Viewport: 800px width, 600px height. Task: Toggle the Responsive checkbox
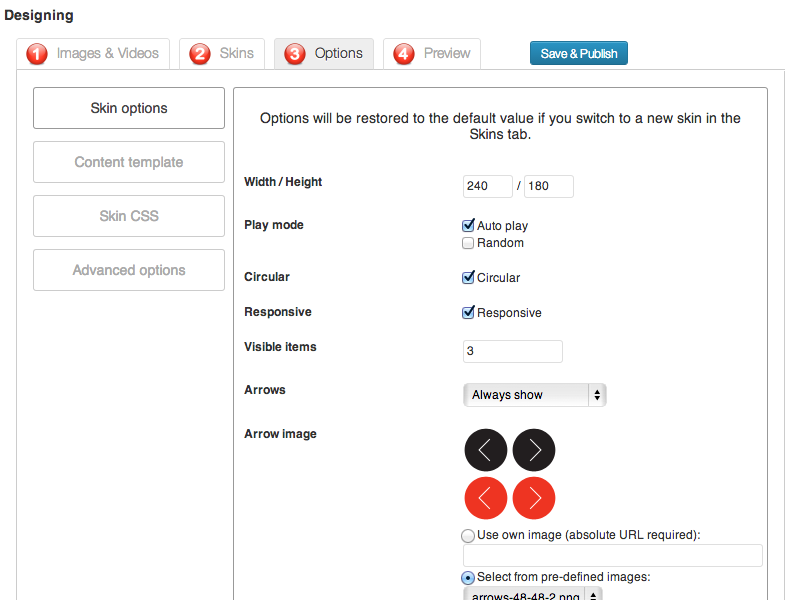tap(468, 313)
